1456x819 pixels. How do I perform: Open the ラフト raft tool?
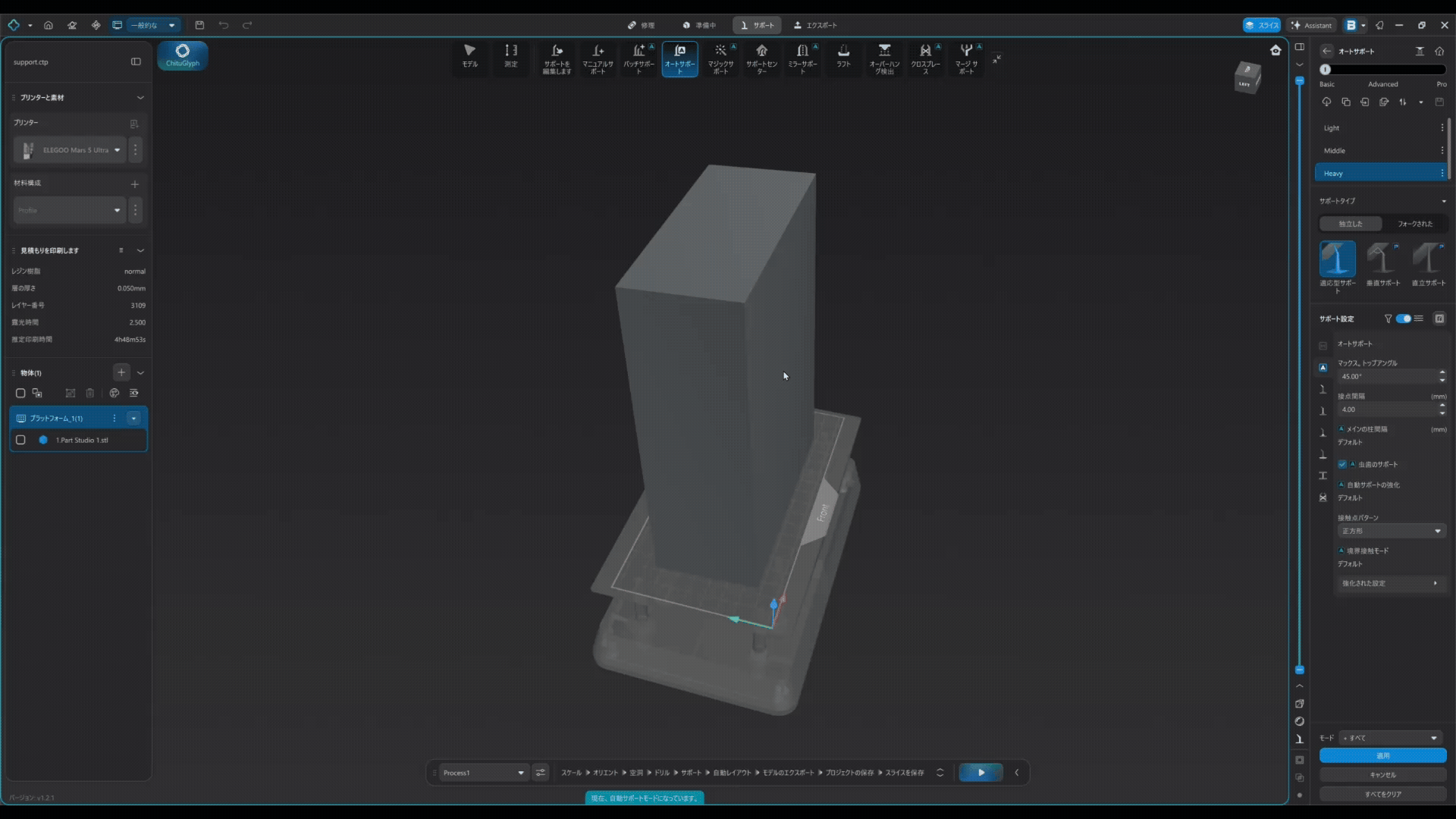(x=843, y=57)
